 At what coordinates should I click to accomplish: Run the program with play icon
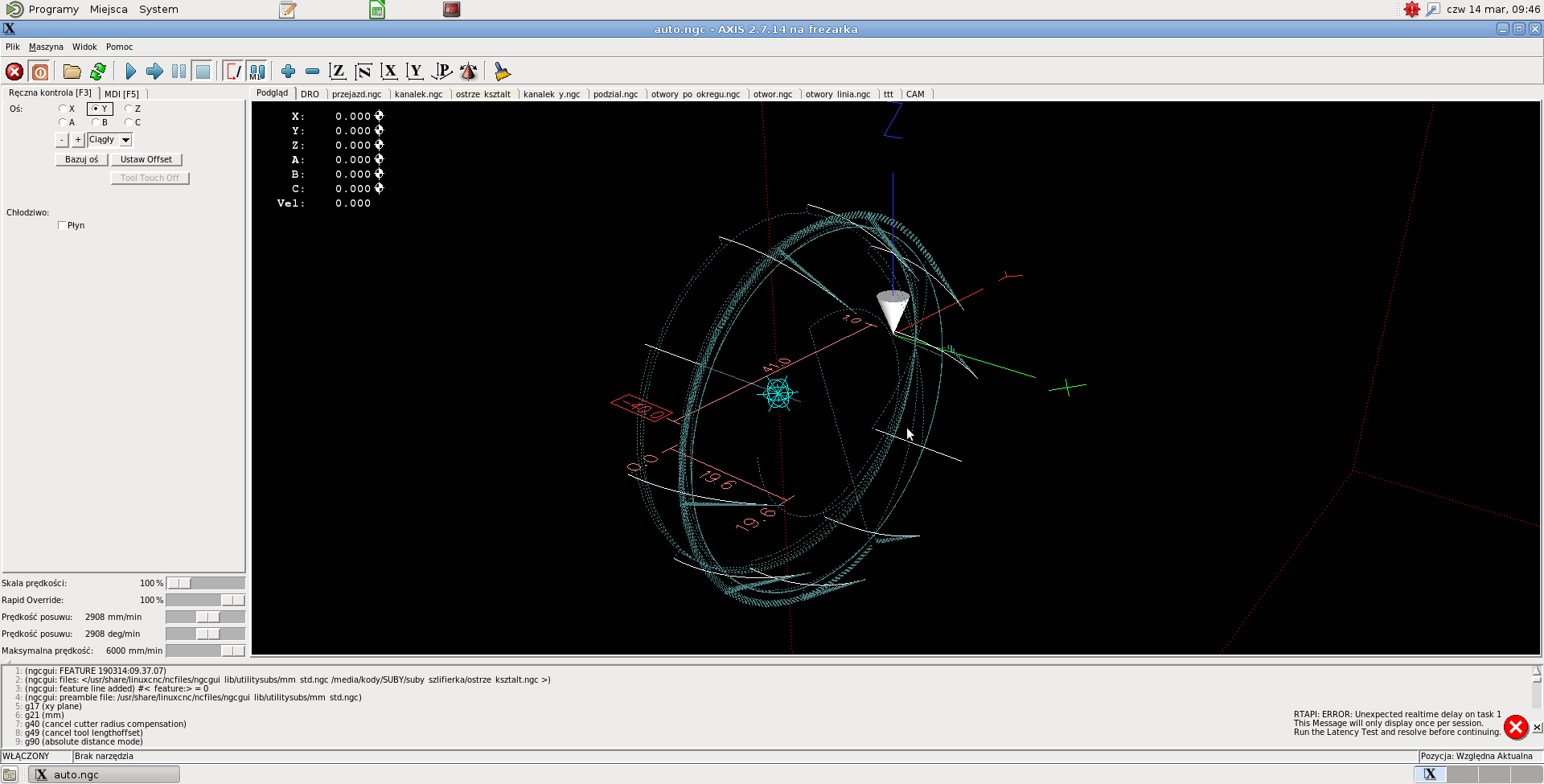[130, 72]
